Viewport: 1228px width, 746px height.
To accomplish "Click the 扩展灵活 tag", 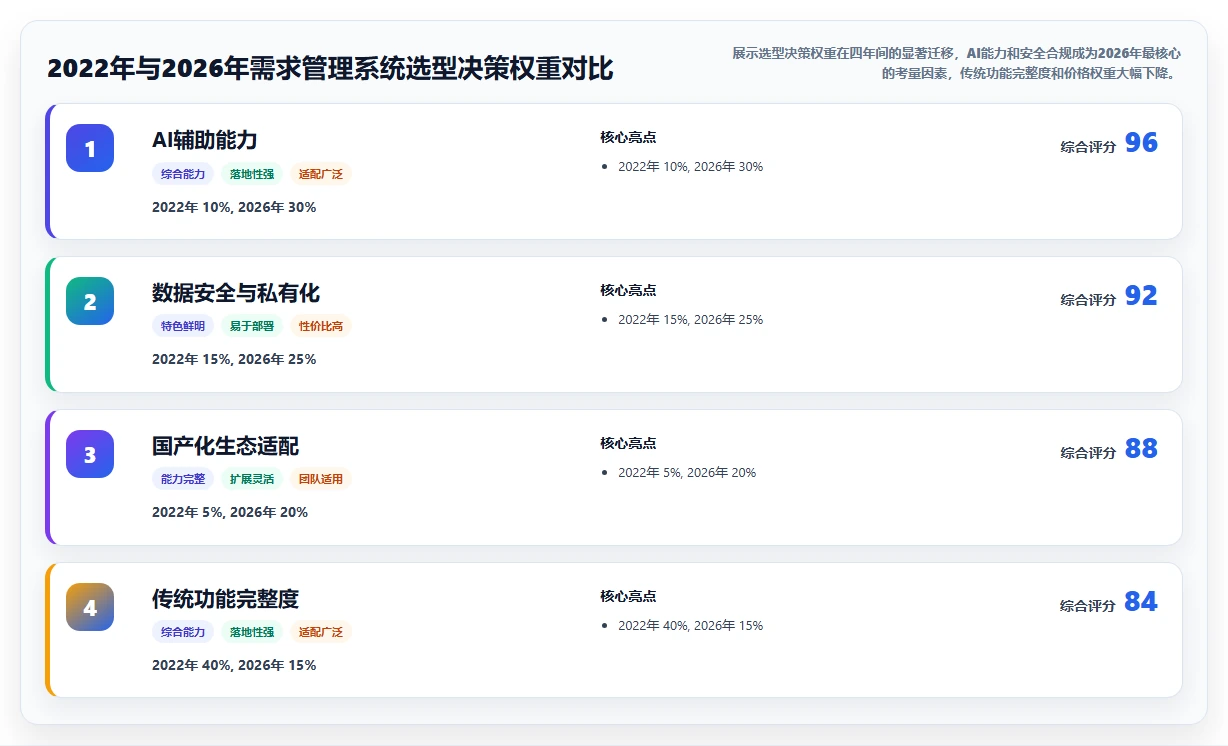I will [x=252, y=479].
